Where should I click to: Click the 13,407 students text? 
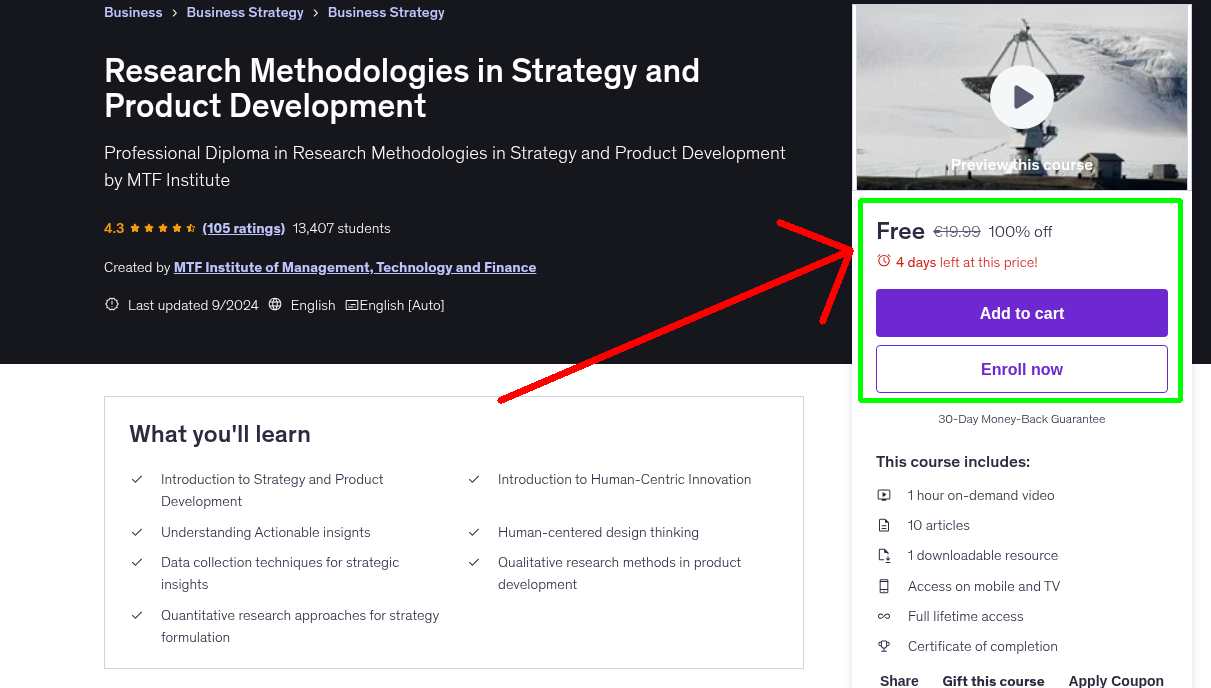[x=342, y=228]
